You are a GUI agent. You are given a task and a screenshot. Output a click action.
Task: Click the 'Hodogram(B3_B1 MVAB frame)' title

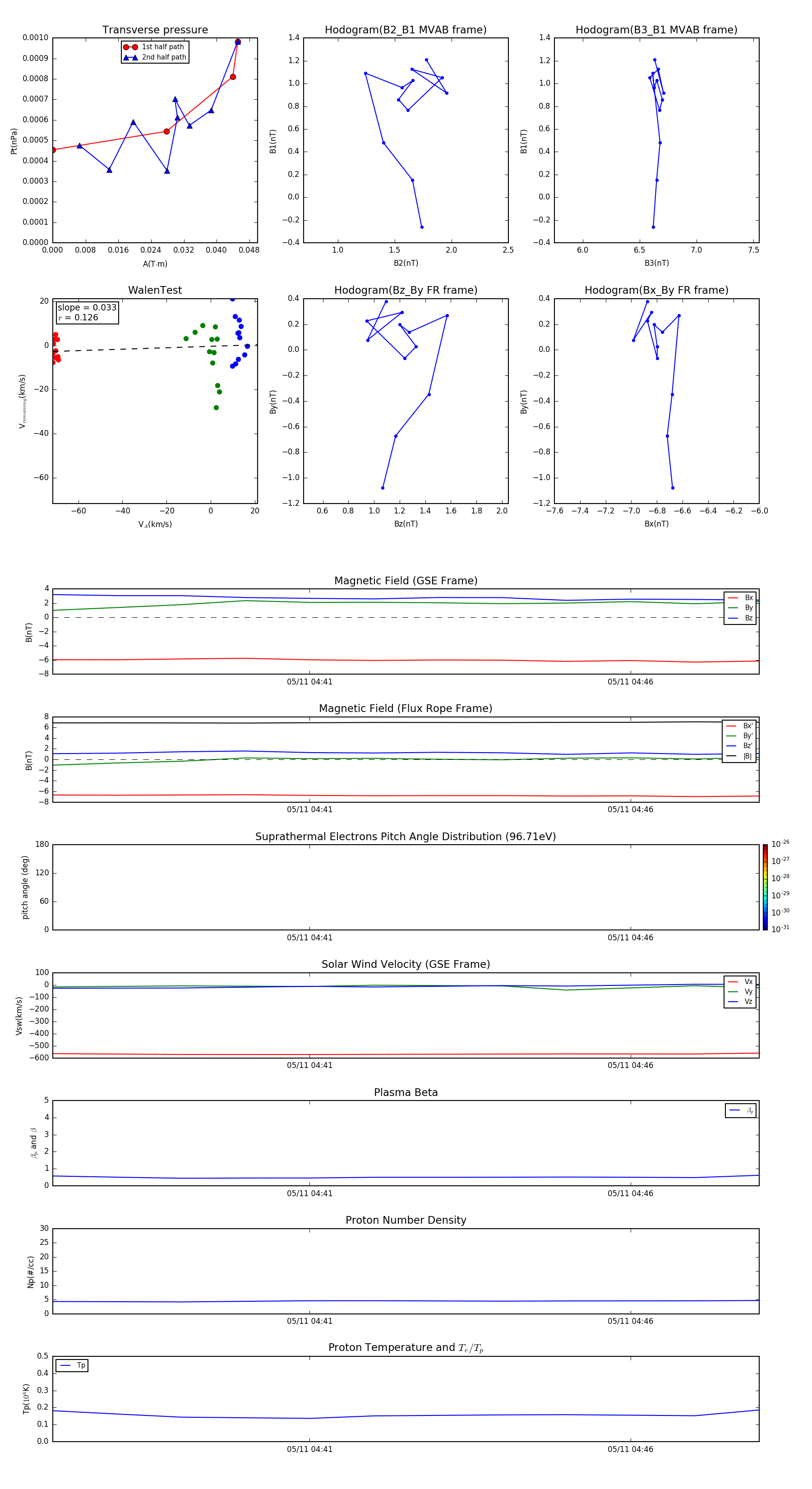click(x=656, y=30)
